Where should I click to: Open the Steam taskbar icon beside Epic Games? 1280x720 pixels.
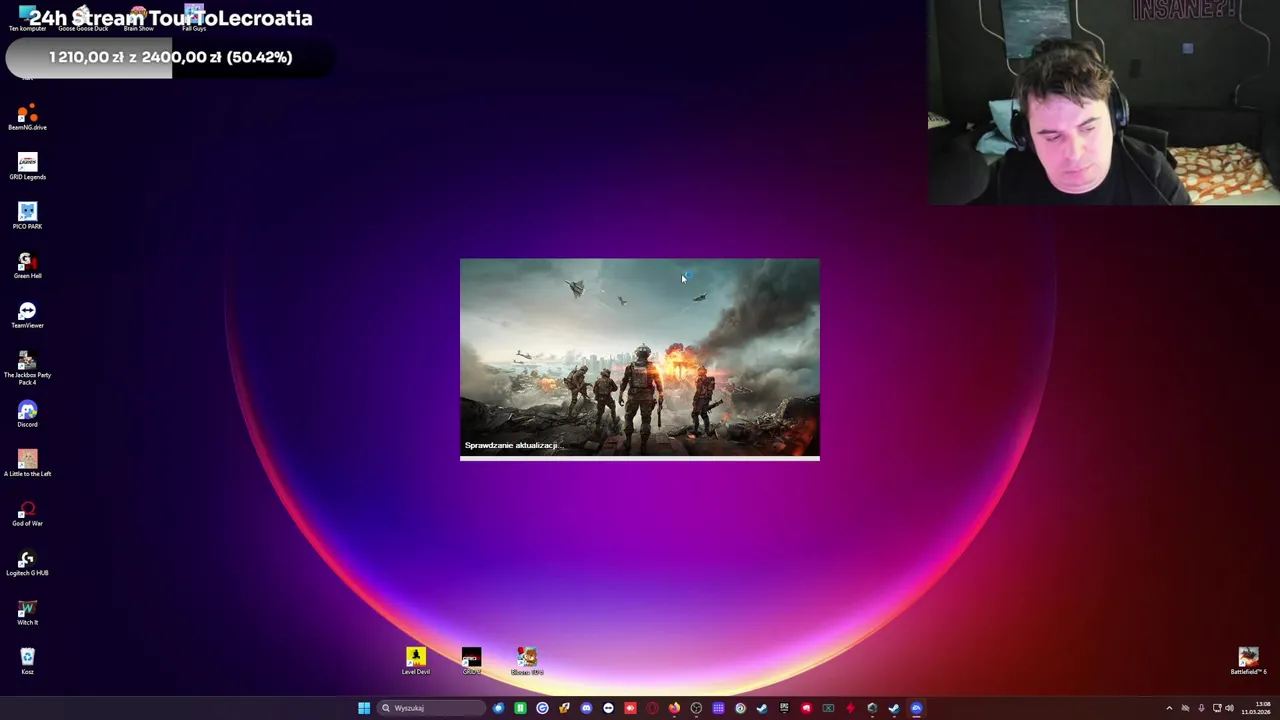click(762, 708)
